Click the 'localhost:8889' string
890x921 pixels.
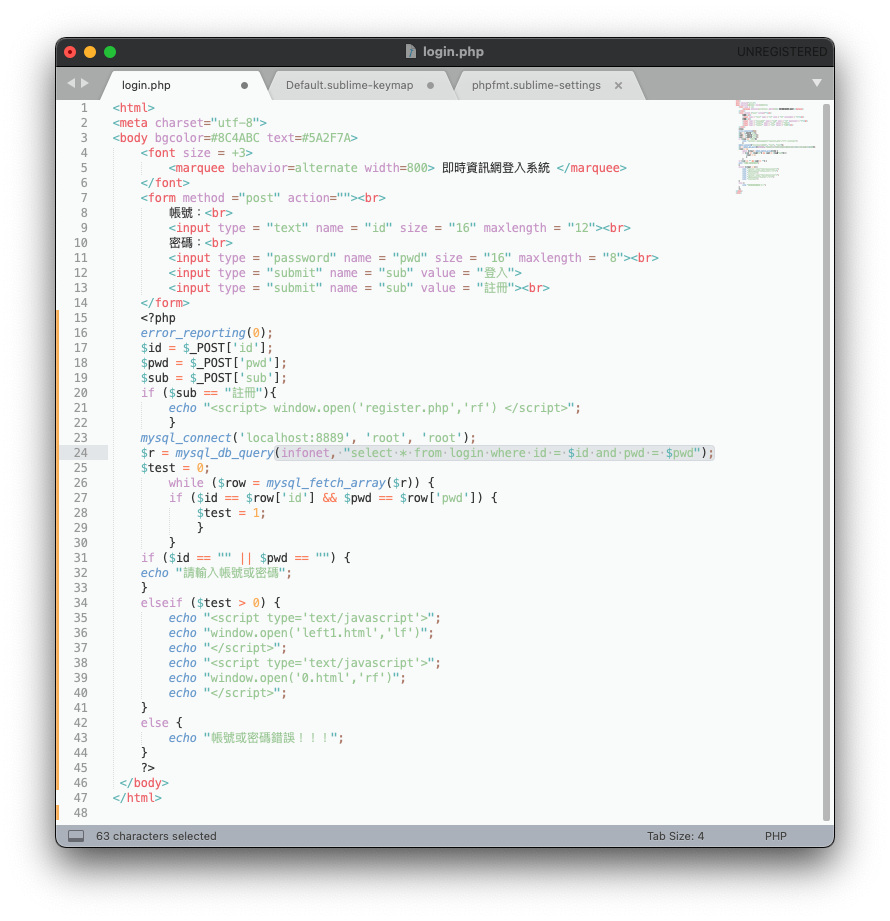(294, 438)
